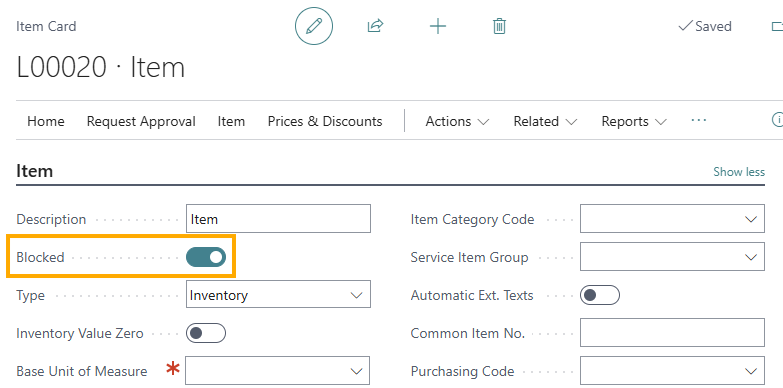
Task: Open the Service Item Group dropdown
Action: coord(672,257)
